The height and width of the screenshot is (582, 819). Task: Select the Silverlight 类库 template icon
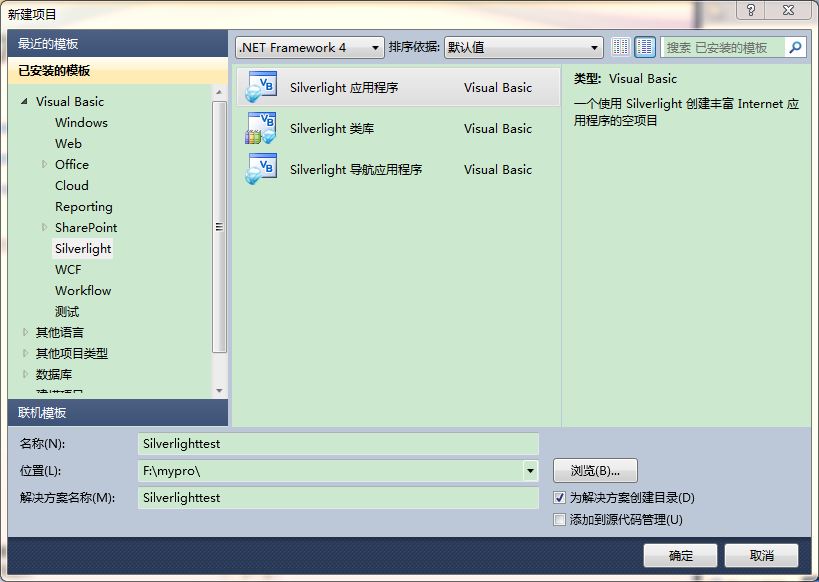click(260, 128)
